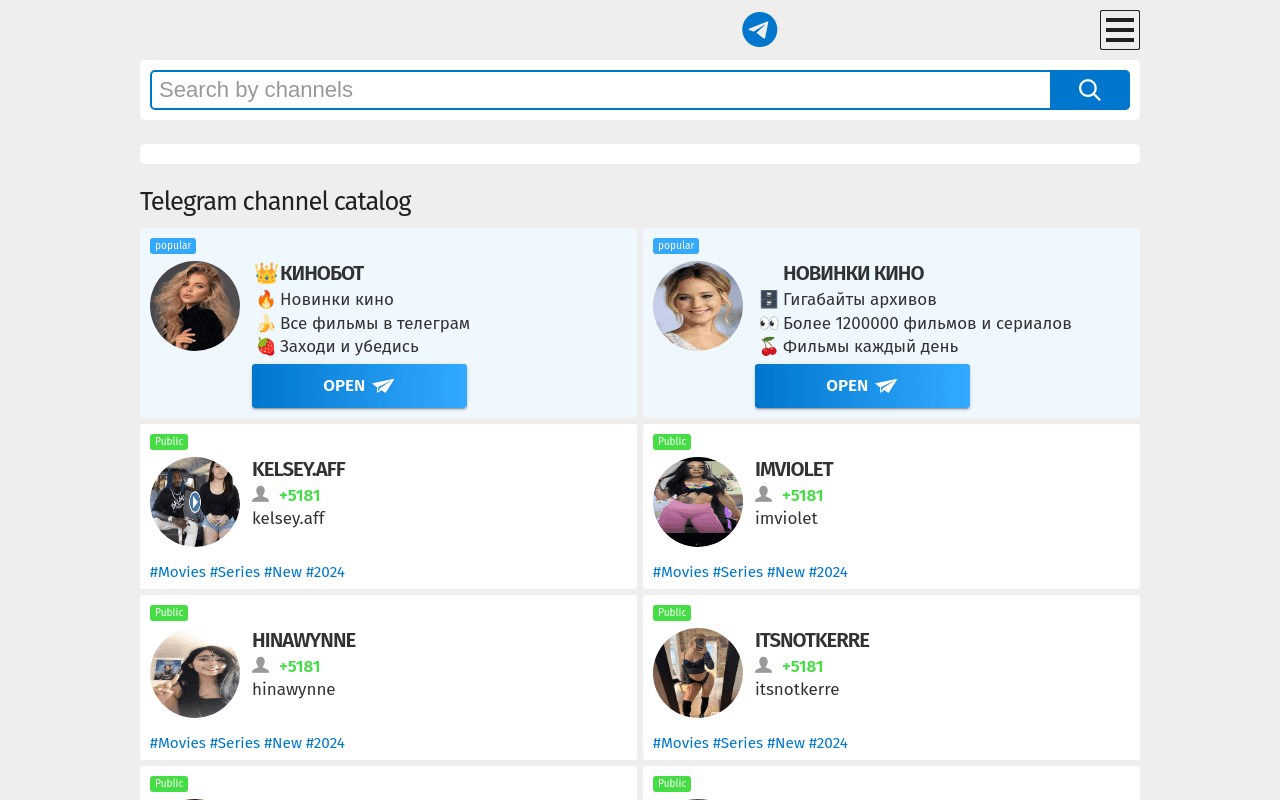
Task: Click the popular badge on КИНОБОТ card
Action: 173,246
